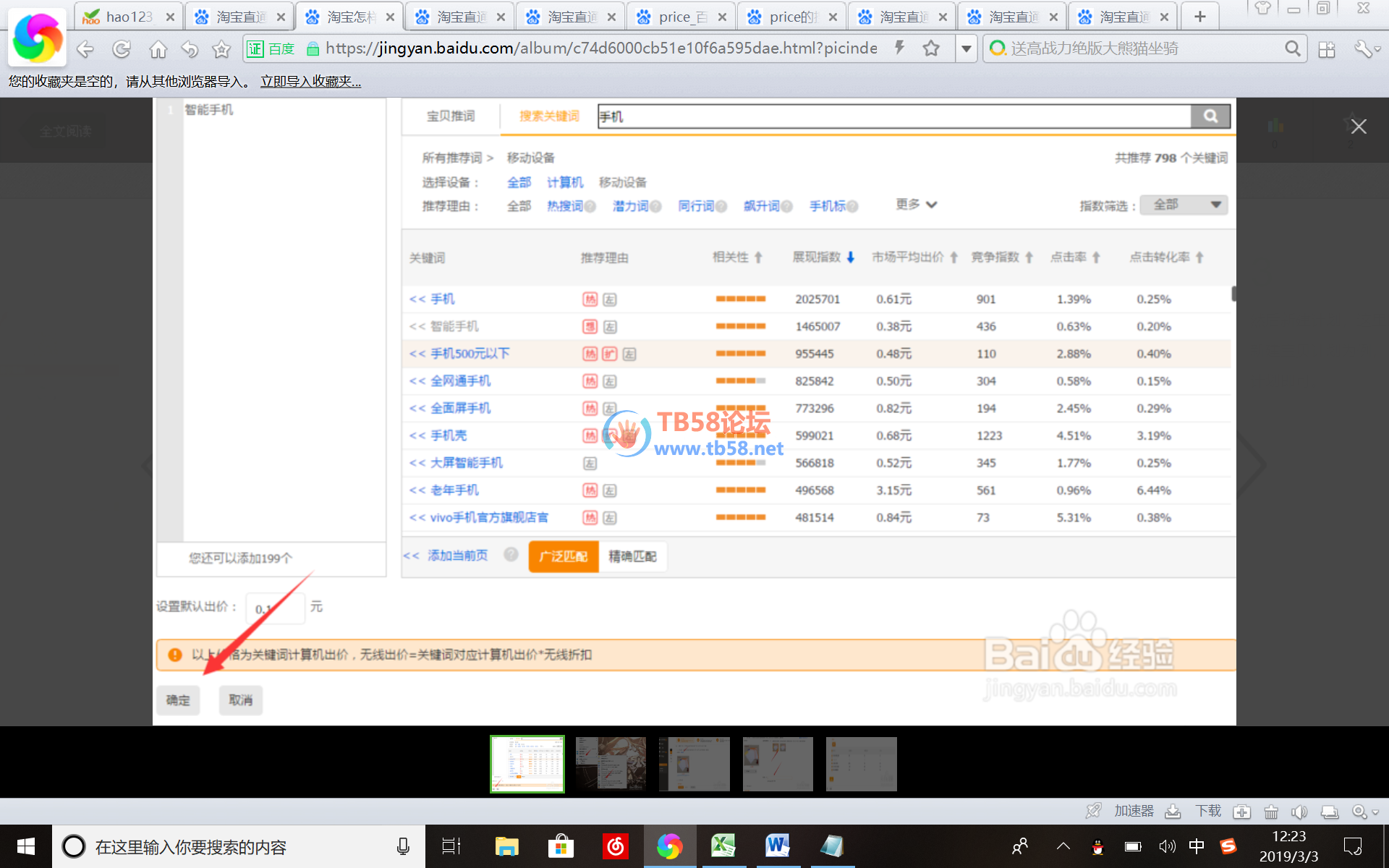Viewport: 1389px width, 868px height.
Task: Click the bookmark star in address bar
Action: (931, 48)
